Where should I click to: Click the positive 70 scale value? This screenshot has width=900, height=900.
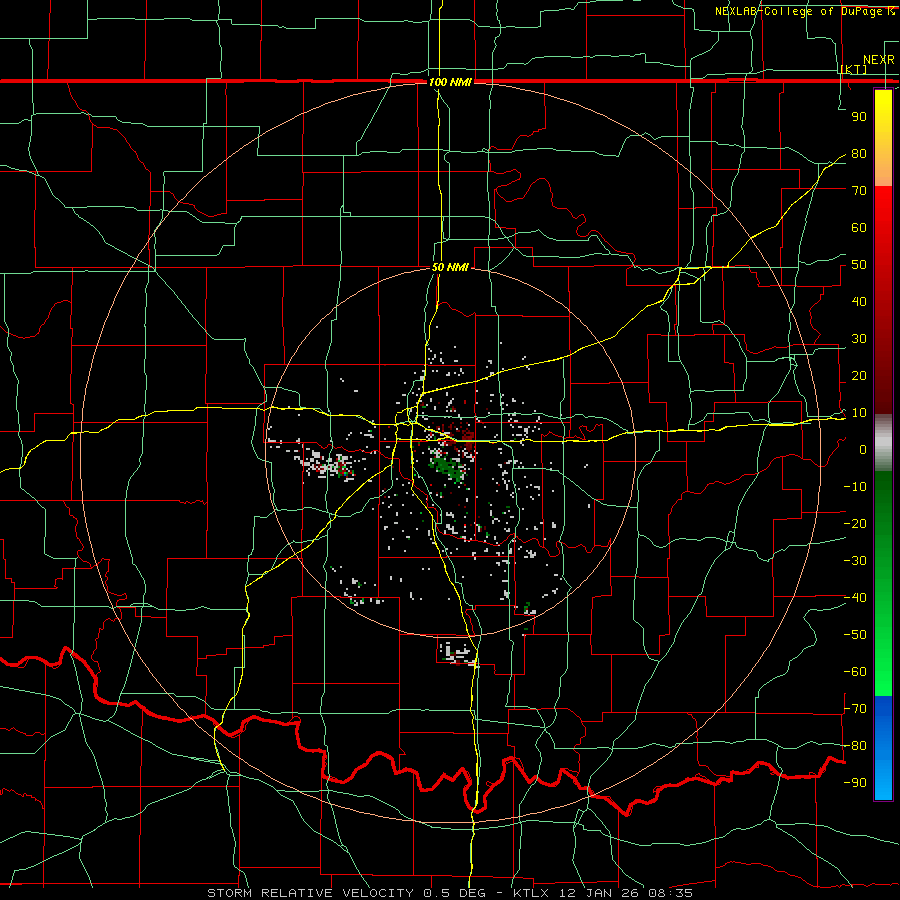coord(859,191)
